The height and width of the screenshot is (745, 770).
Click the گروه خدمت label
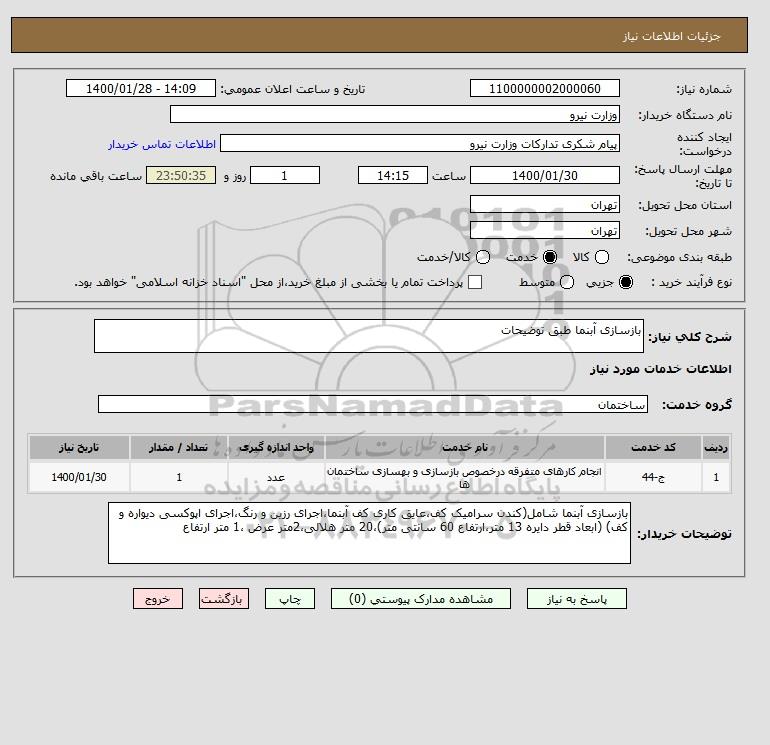coord(697,405)
